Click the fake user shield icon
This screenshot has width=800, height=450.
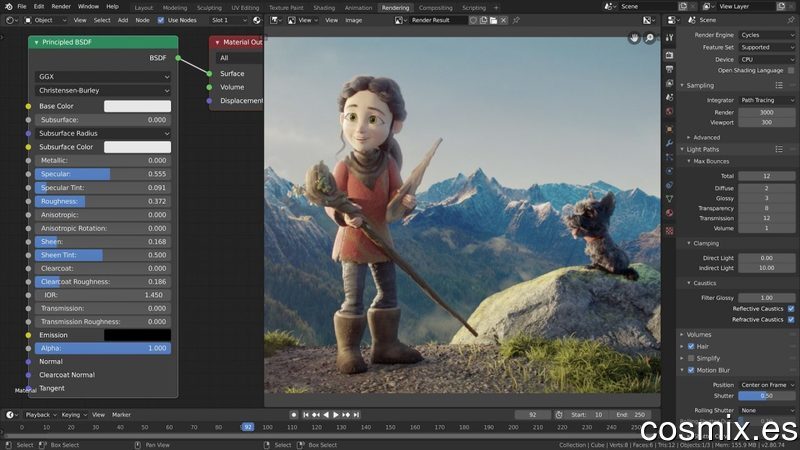click(x=473, y=20)
